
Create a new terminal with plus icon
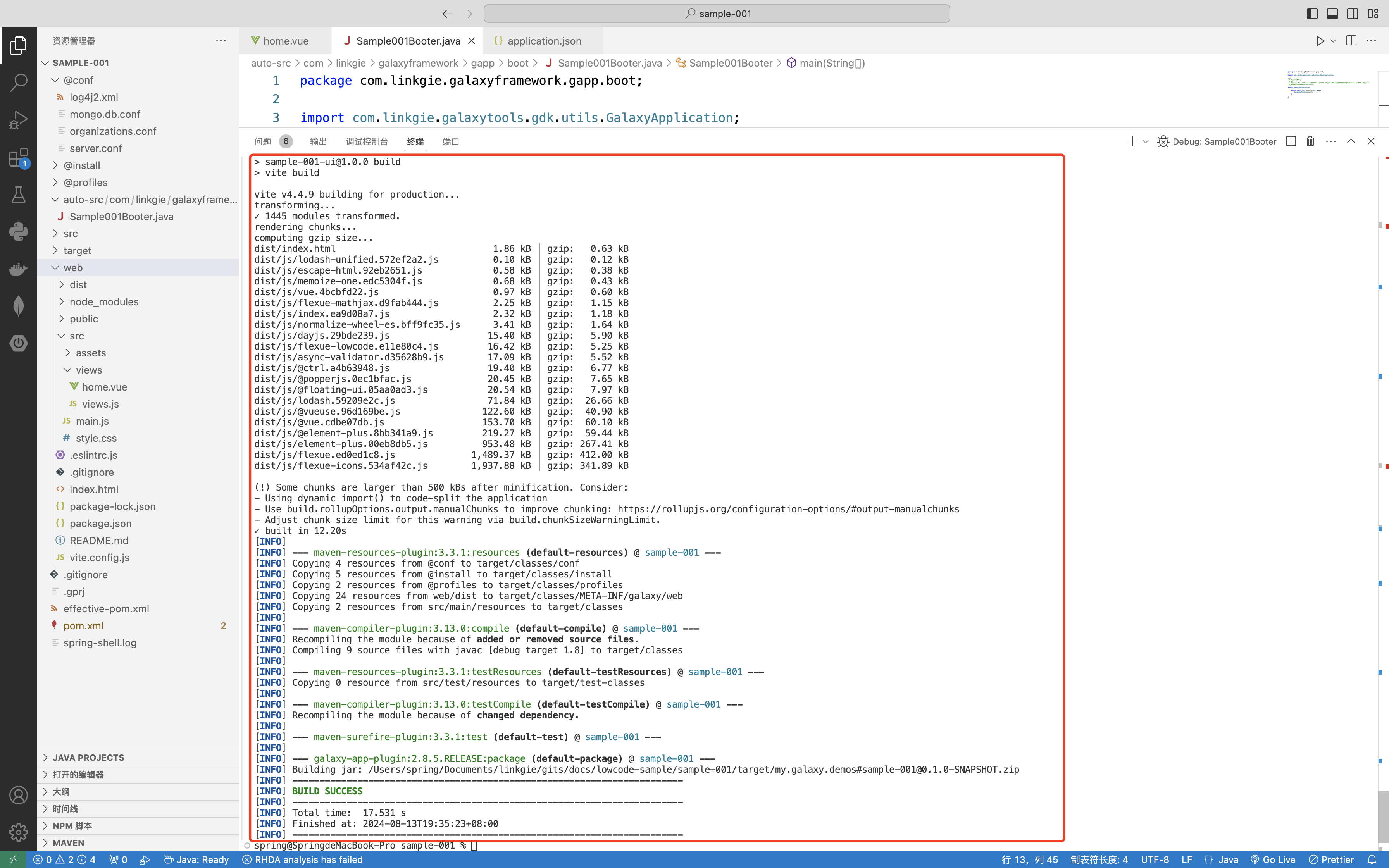pyautogui.click(x=1132, y=141)
